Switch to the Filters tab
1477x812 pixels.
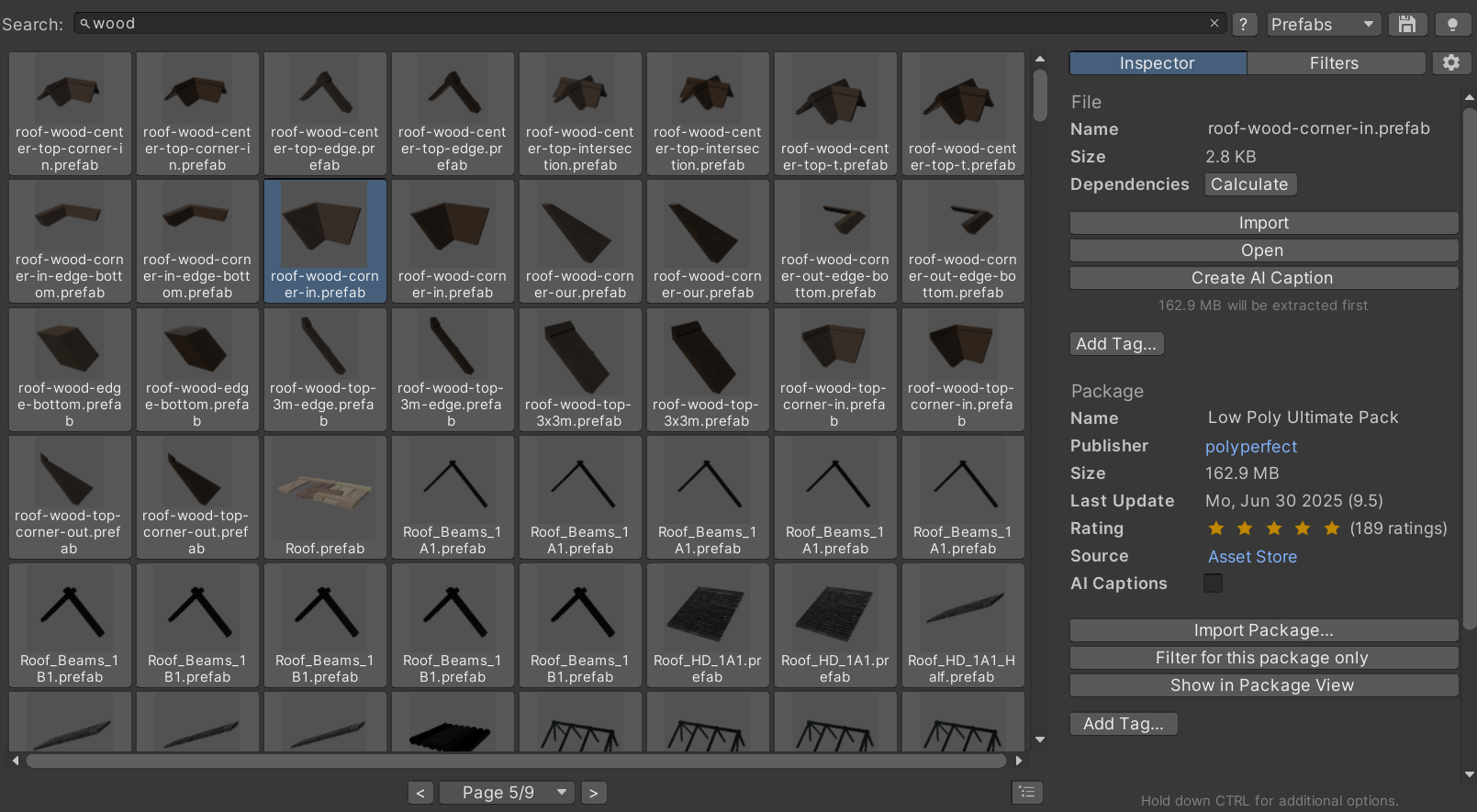coord(1335,63)
